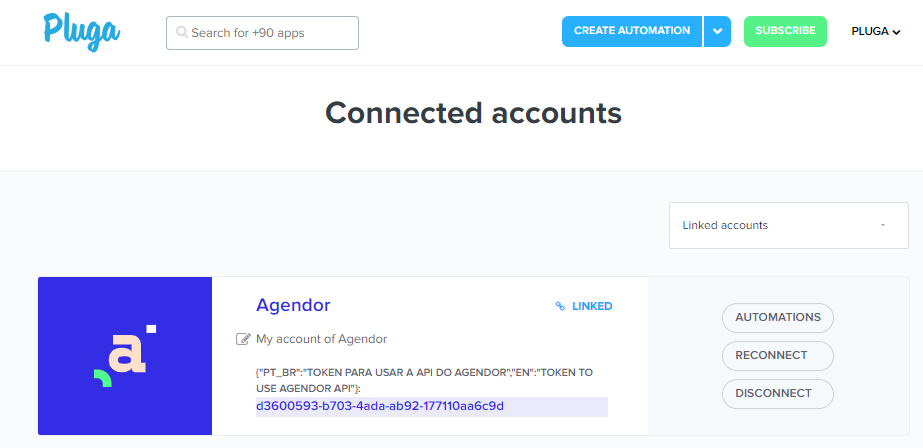923x448 pixels.
Task: Click the Create Automation button
Action: (631, 31)
